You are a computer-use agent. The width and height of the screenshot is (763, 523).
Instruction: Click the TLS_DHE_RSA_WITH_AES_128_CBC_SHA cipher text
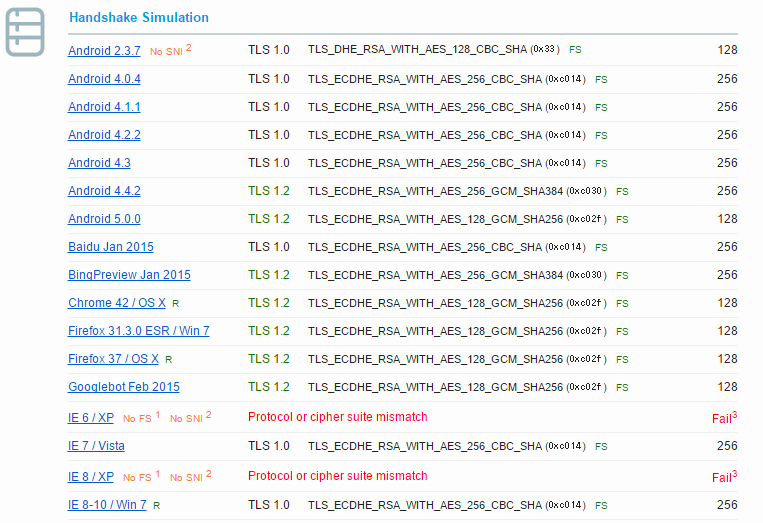418,50
